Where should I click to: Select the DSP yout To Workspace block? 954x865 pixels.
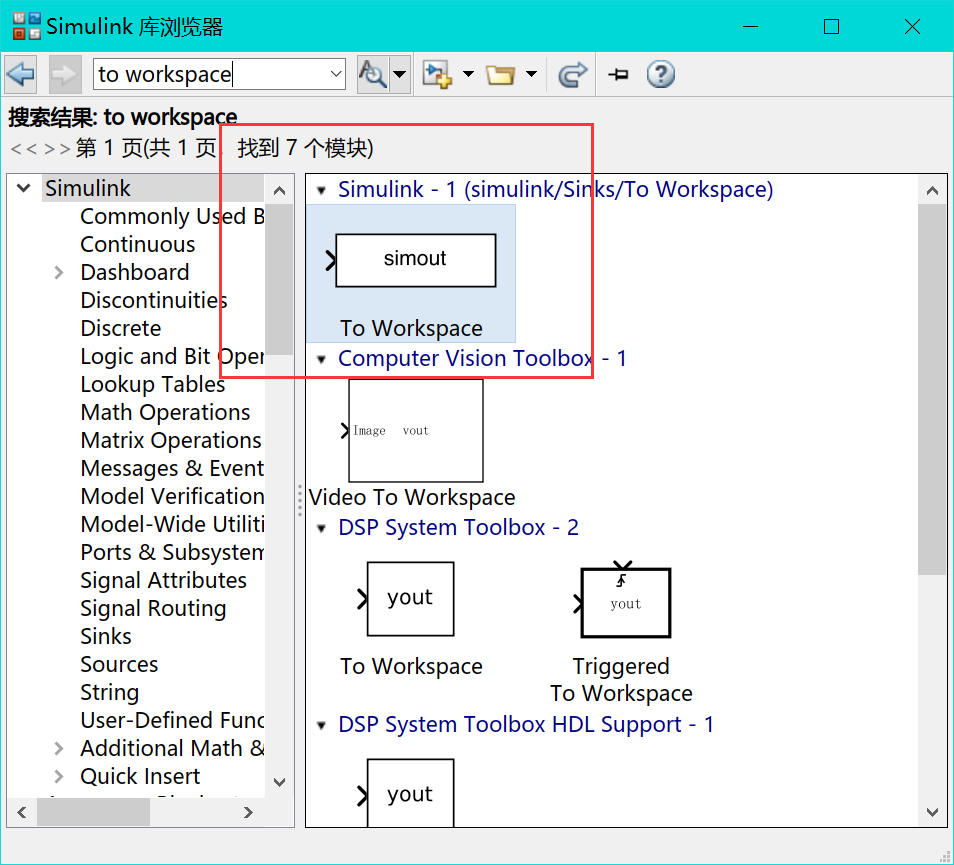pyautogui.click(x=411, y=619)
